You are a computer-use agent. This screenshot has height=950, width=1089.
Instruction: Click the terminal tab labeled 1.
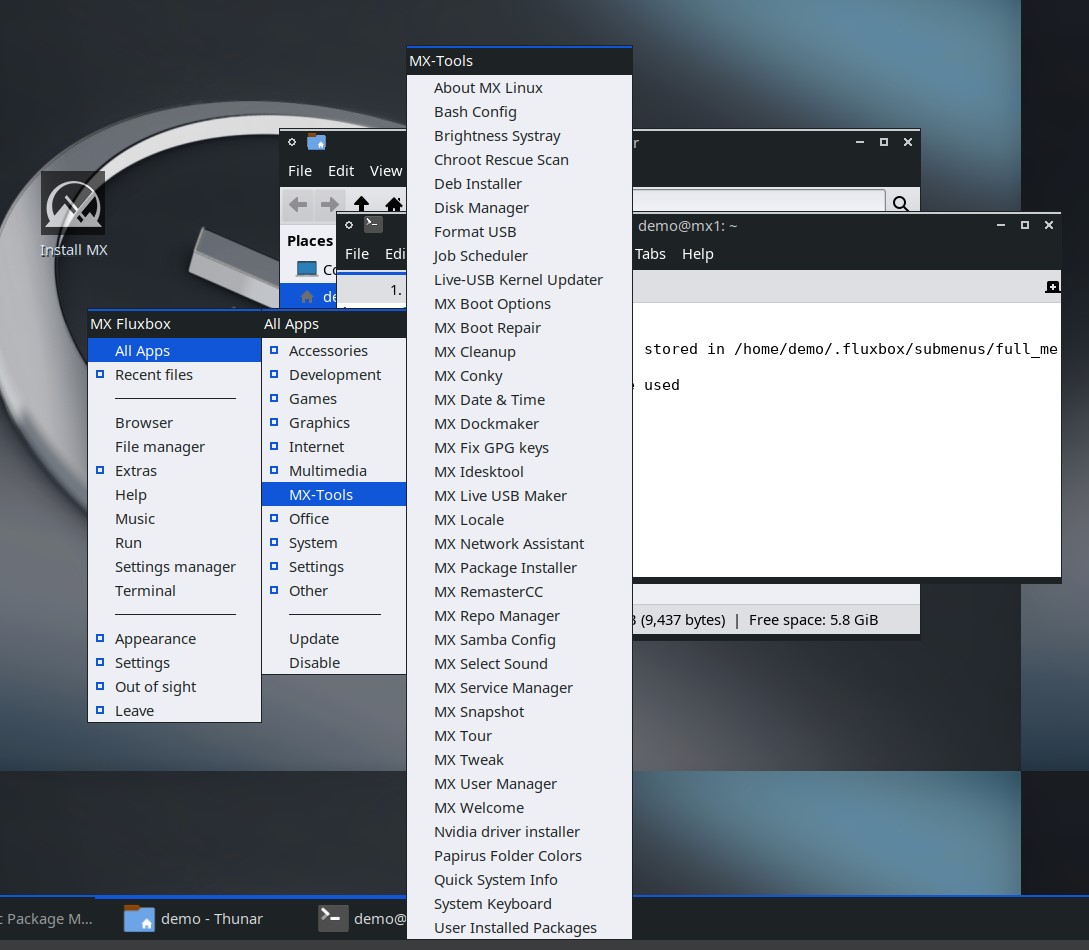click(372, 290)
